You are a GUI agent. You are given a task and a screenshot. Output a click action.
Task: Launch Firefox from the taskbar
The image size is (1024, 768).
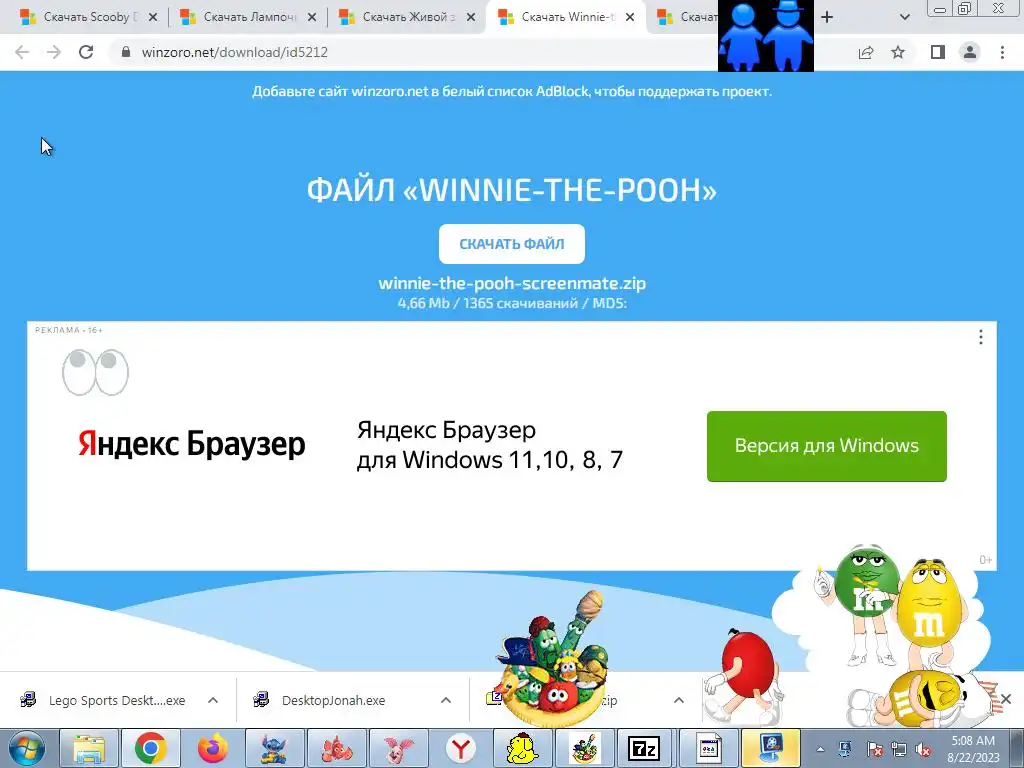(213, 748)
